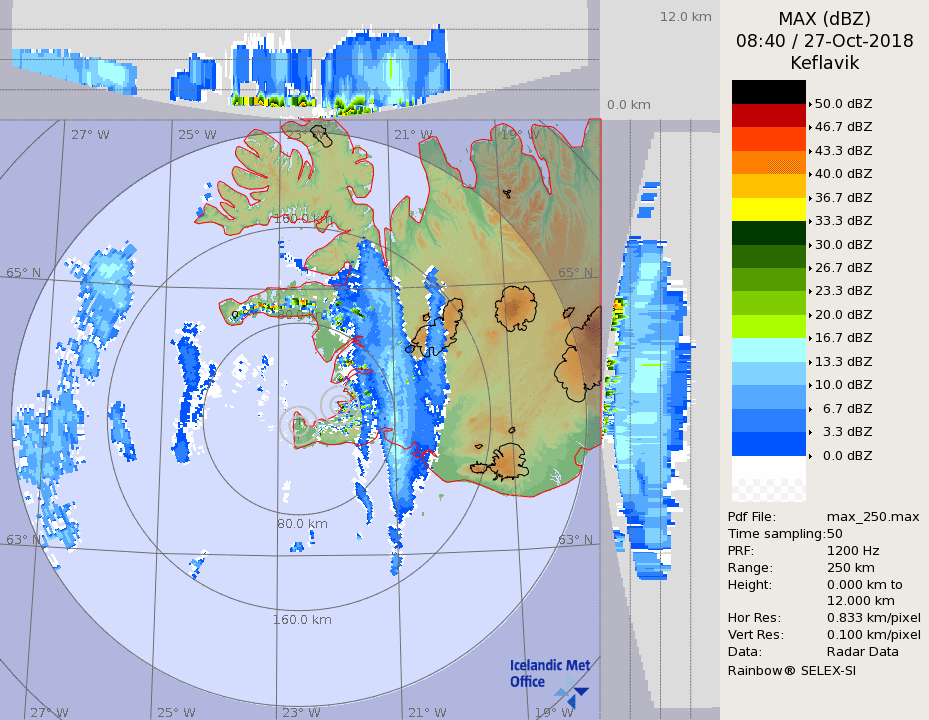929x720 pixels.
Task: Select the black swatch atop the legend
Action: tap(768, 92)
